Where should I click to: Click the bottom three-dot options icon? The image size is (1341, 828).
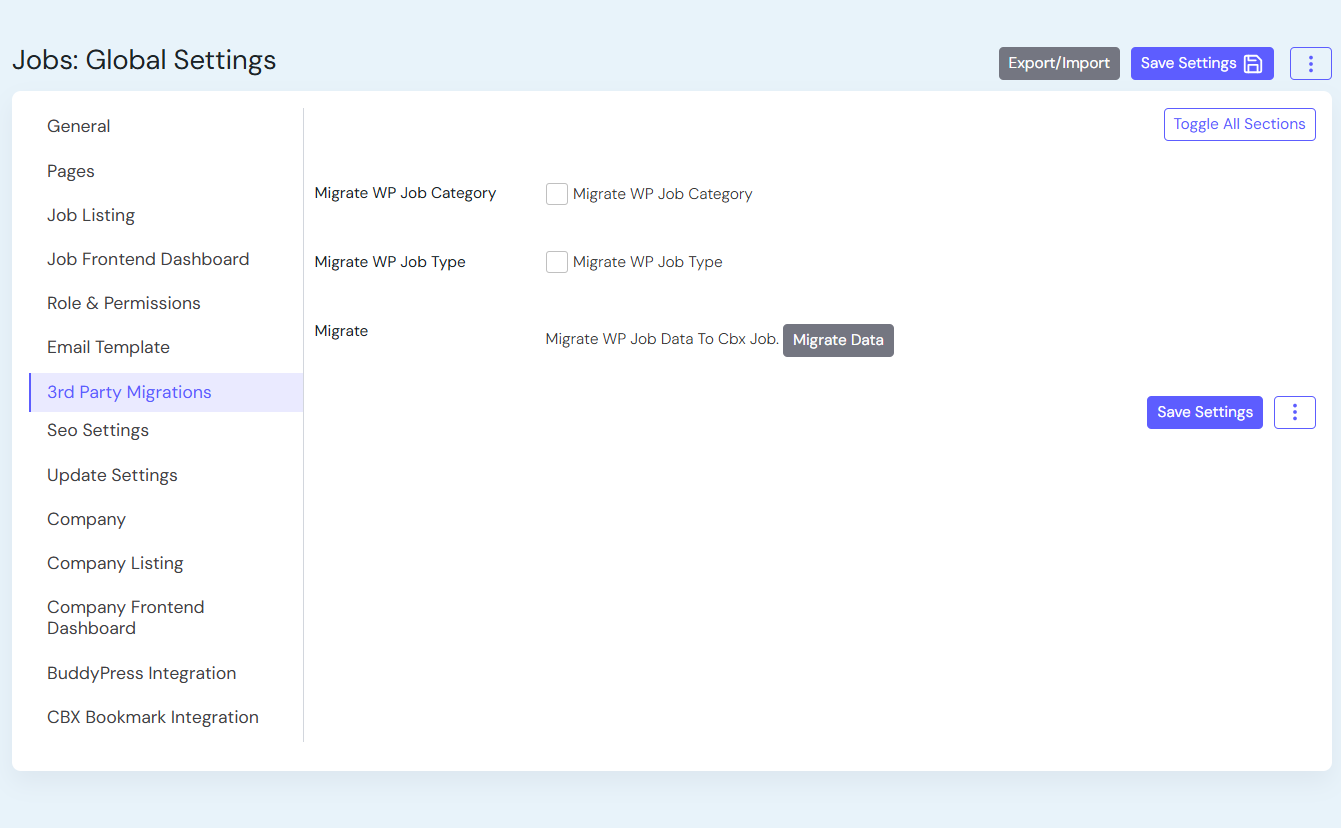coord(1294,412)
